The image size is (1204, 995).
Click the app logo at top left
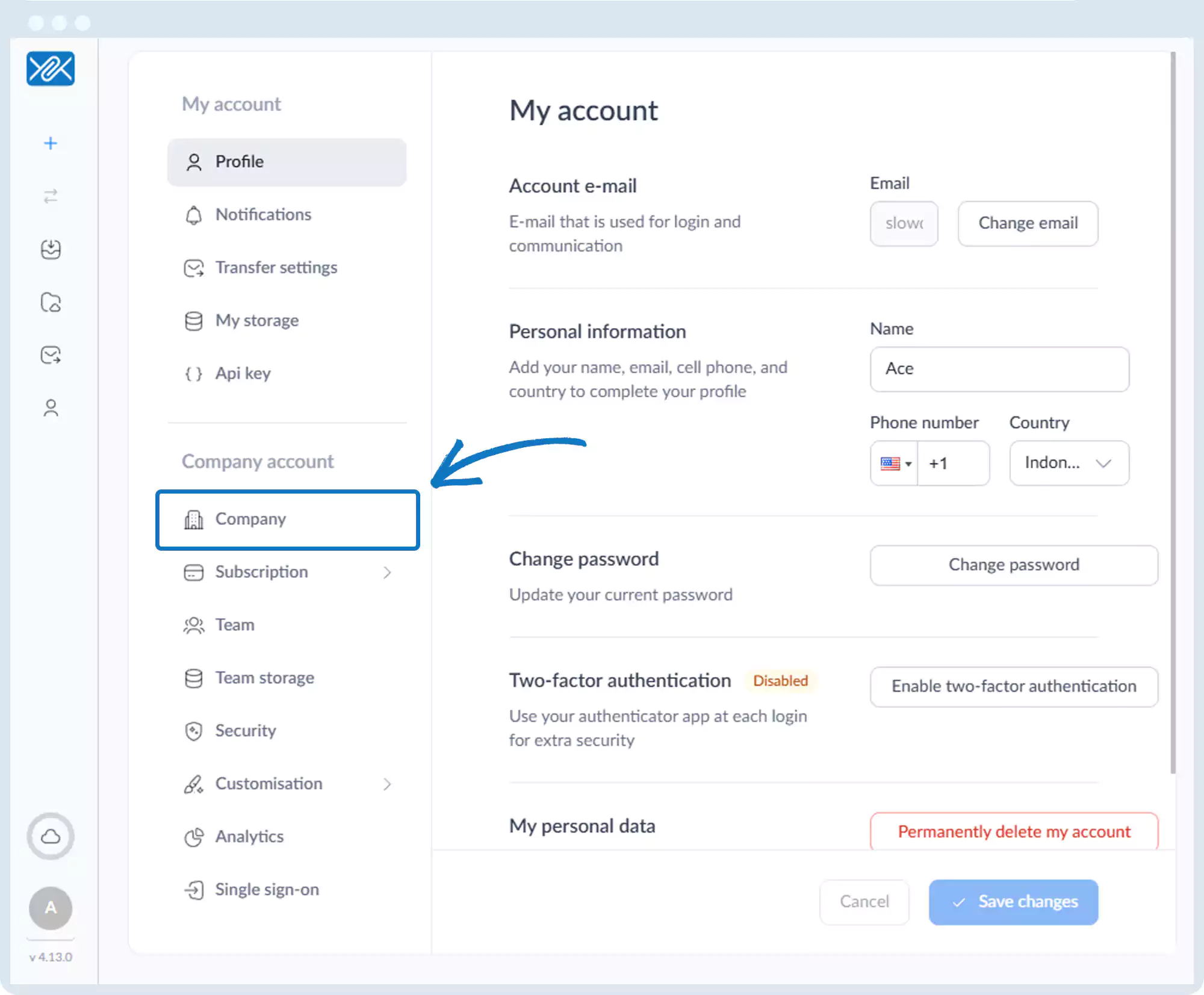point(51,69)
